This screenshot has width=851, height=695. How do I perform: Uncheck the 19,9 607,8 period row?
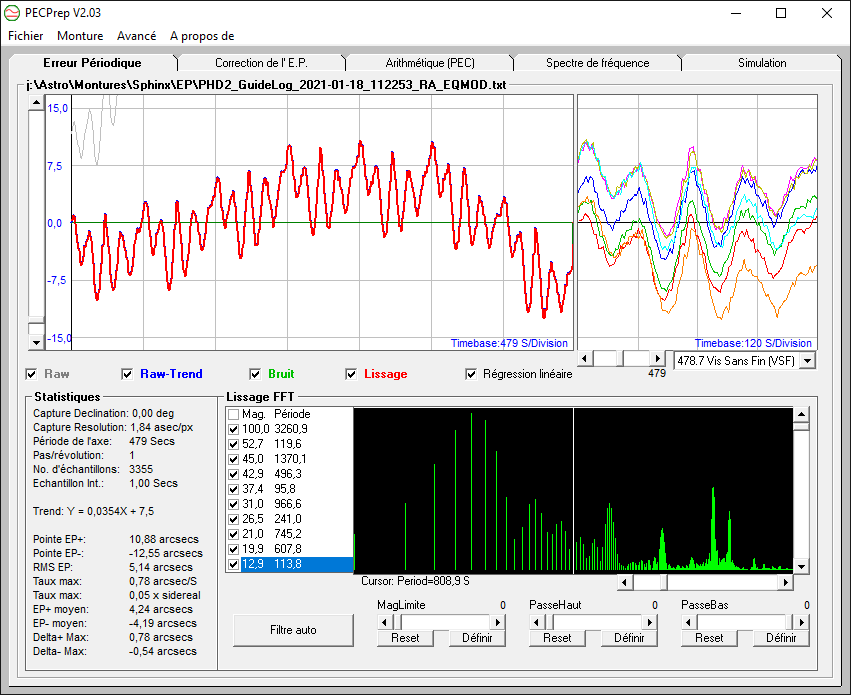(233, 550)
